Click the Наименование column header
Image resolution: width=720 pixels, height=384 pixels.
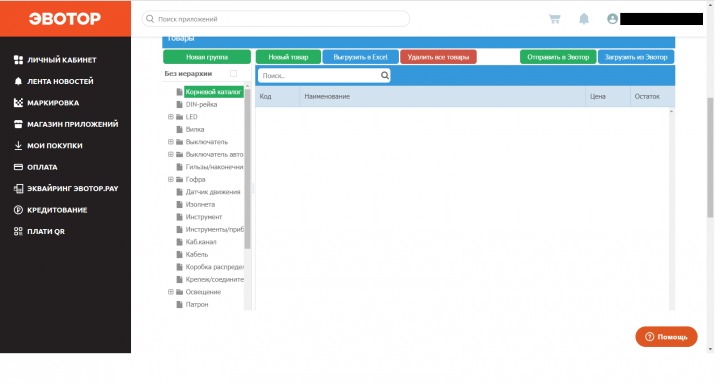click(443, 96)
